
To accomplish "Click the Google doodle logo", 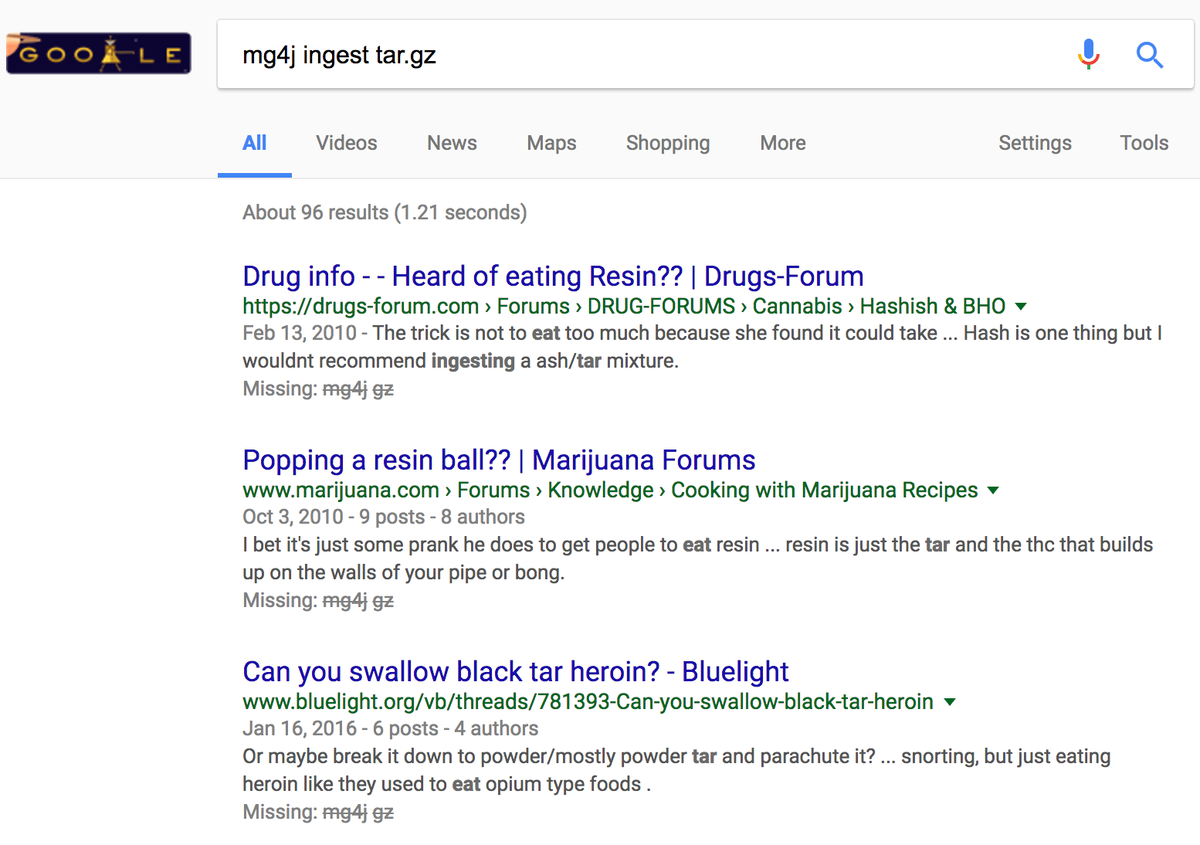I will 98,54.
